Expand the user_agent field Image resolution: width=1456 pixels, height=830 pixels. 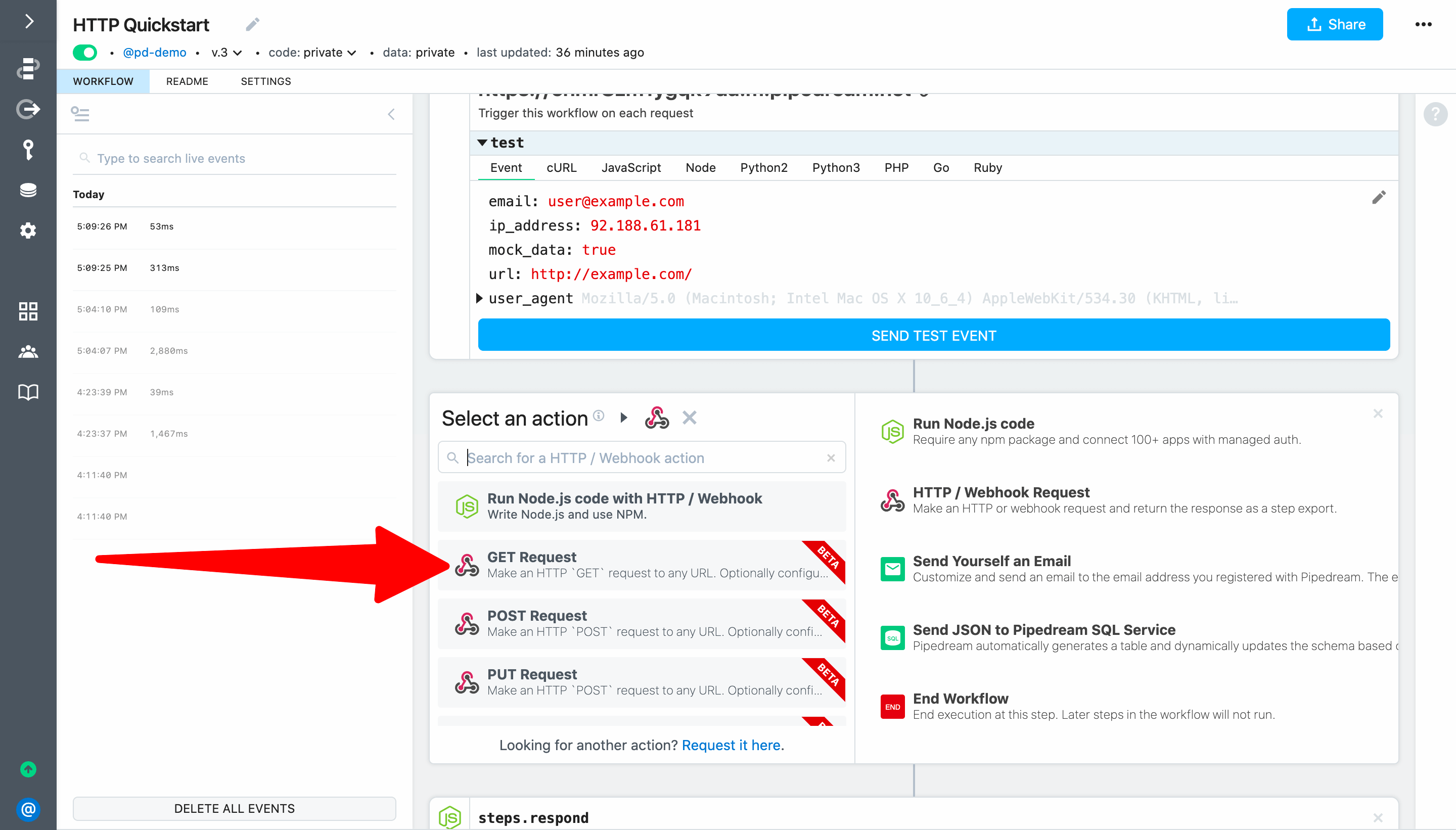(479, 298)
